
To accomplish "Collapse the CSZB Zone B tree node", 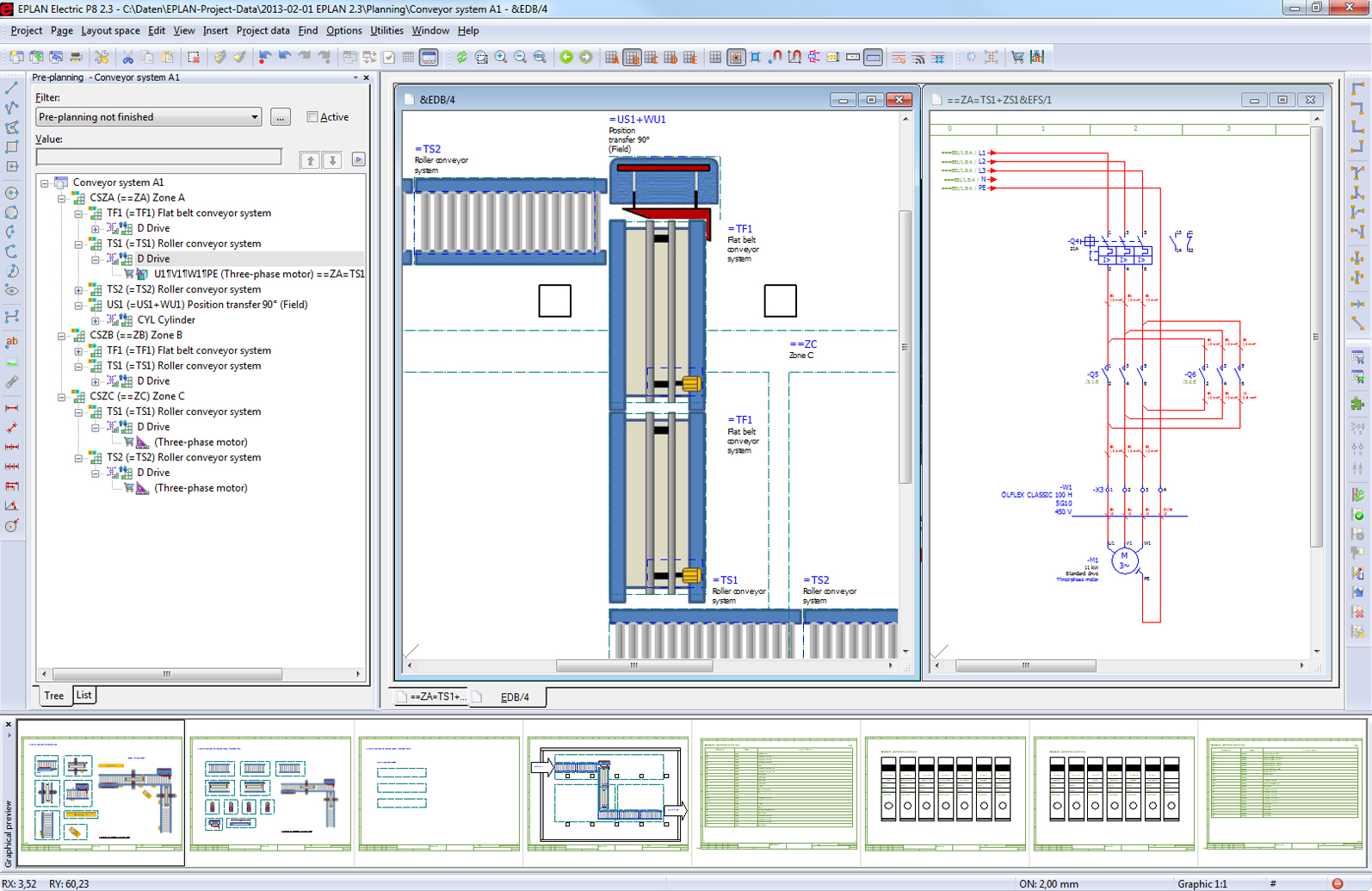I will 62,336.
